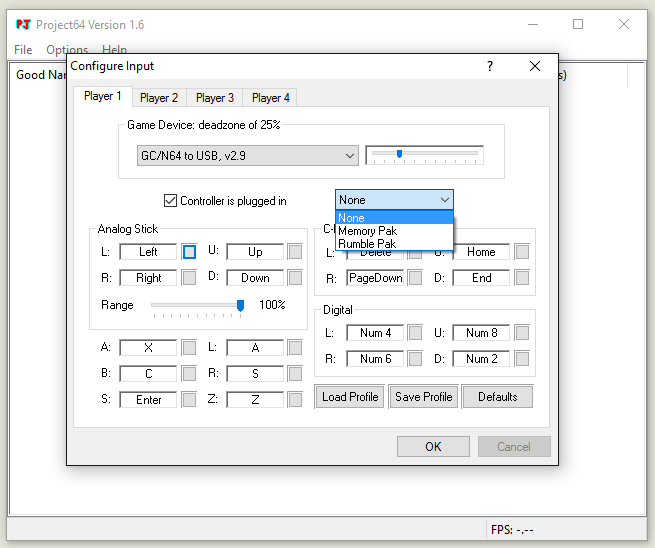Click the small box beside Analog Stick Down

click(x=295, y=278)
